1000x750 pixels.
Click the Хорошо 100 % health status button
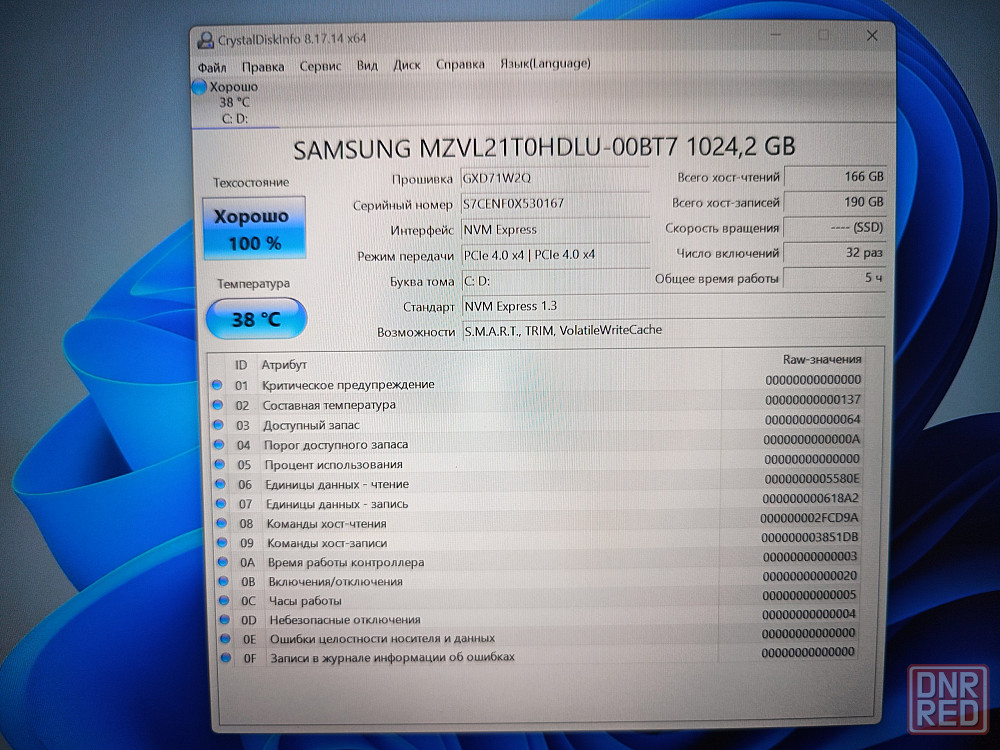[254, 228]
